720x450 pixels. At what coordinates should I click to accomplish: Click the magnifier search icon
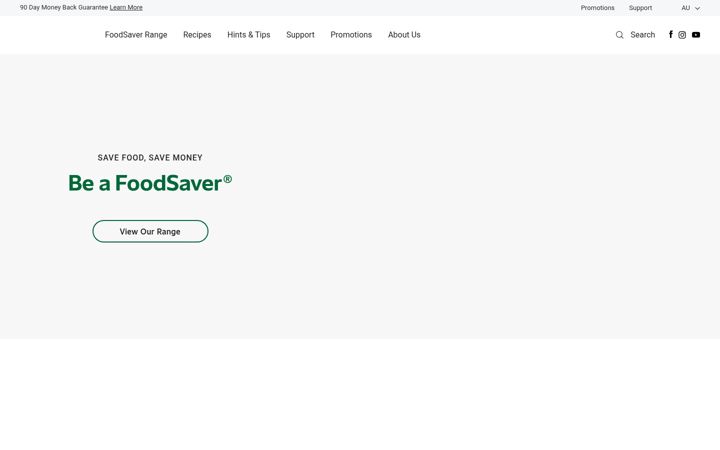coord(619,35)
